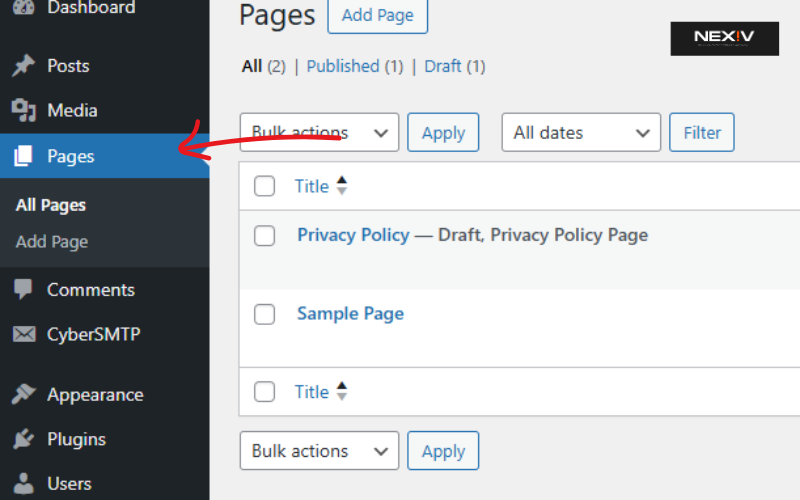Click the Pages icon in sidebar
Image resolution: width=800 pixels, height=500 pixels.
pos(23,156)
